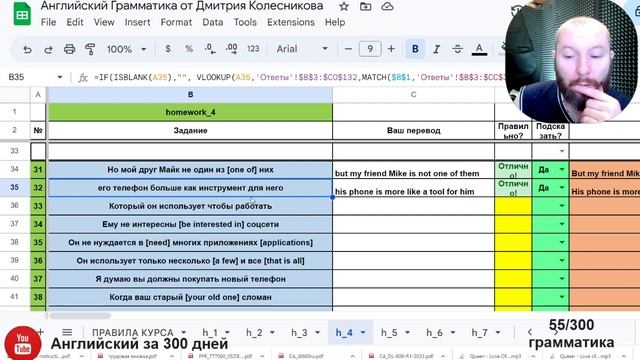Check the cloud save status icon
Image resolution: width=640 pixels, height=360 pixels.
[x=387, y=7]
